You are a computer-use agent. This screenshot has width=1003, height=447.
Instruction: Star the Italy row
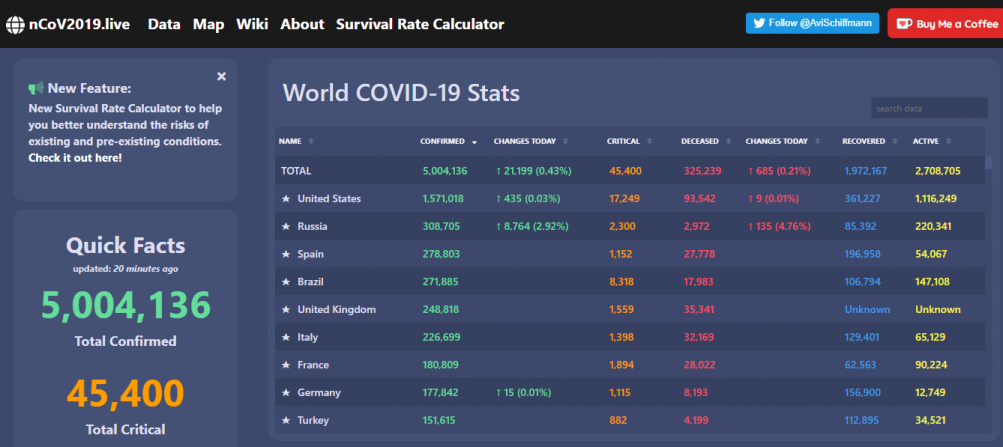[x=286, y=337]
